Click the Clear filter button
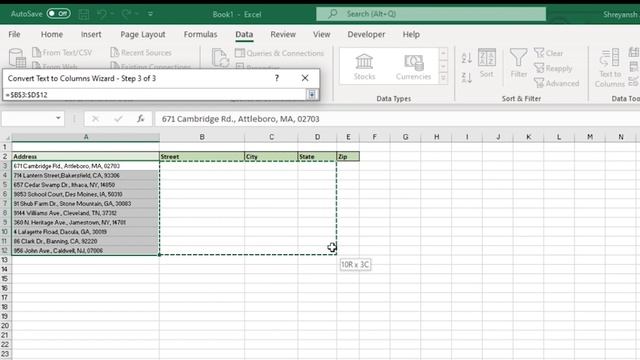Image resolution: width=640 pixels, height=360 pixels. tap(549, 53)
